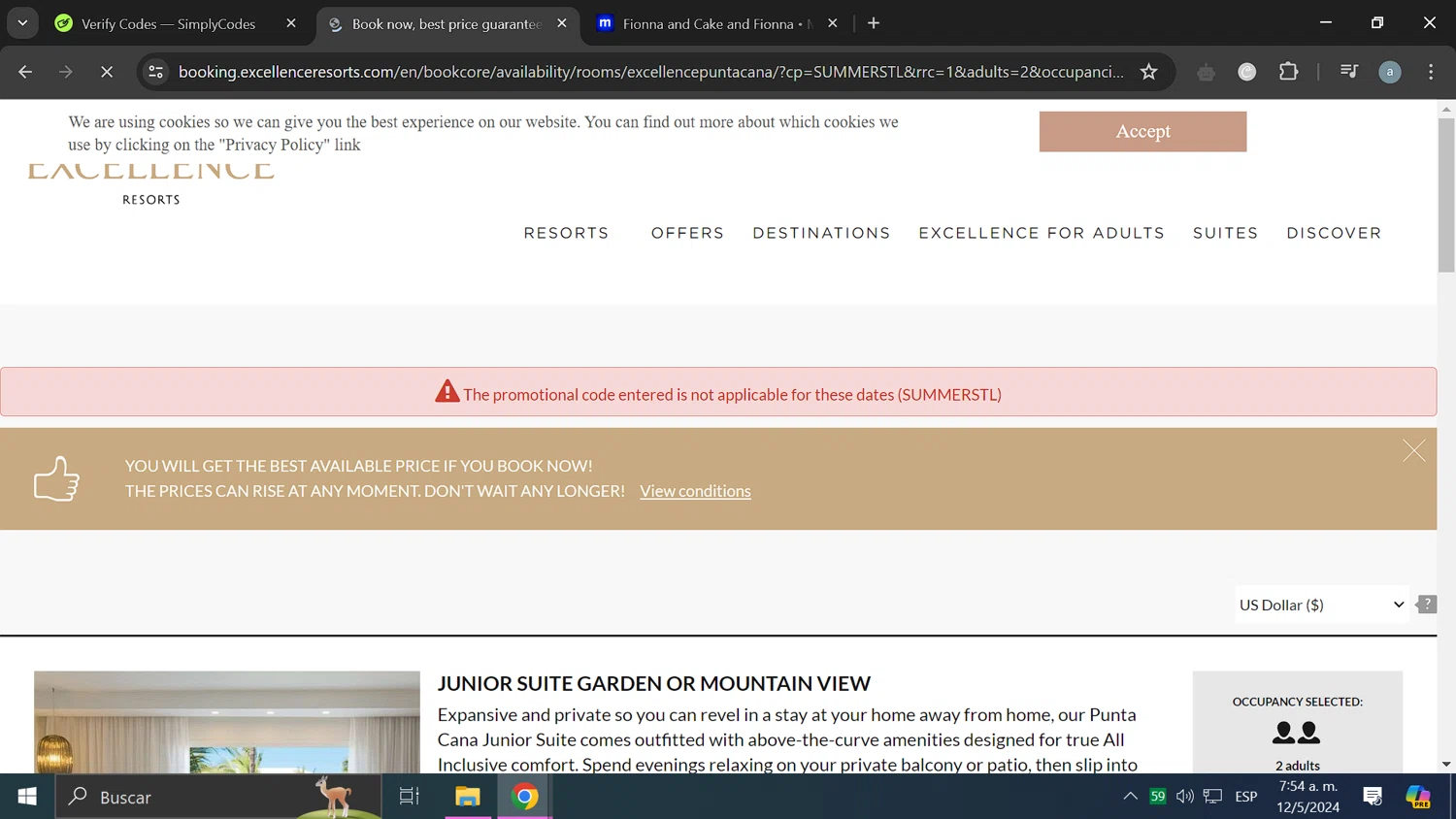Open Chrome from the taskbar
The image size is (1456, 819).
[525, 797]
